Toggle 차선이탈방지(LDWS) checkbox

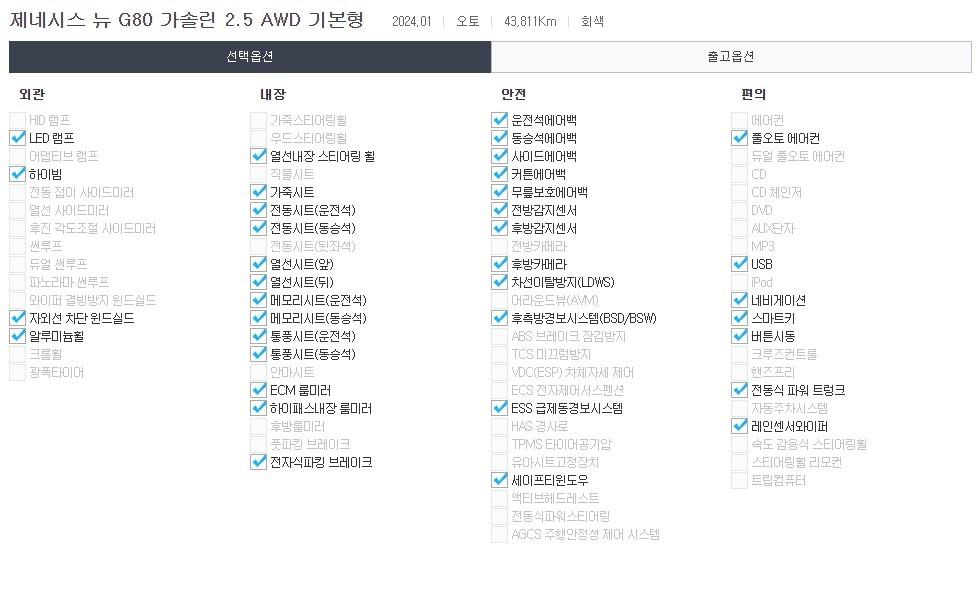pos(500,282)
